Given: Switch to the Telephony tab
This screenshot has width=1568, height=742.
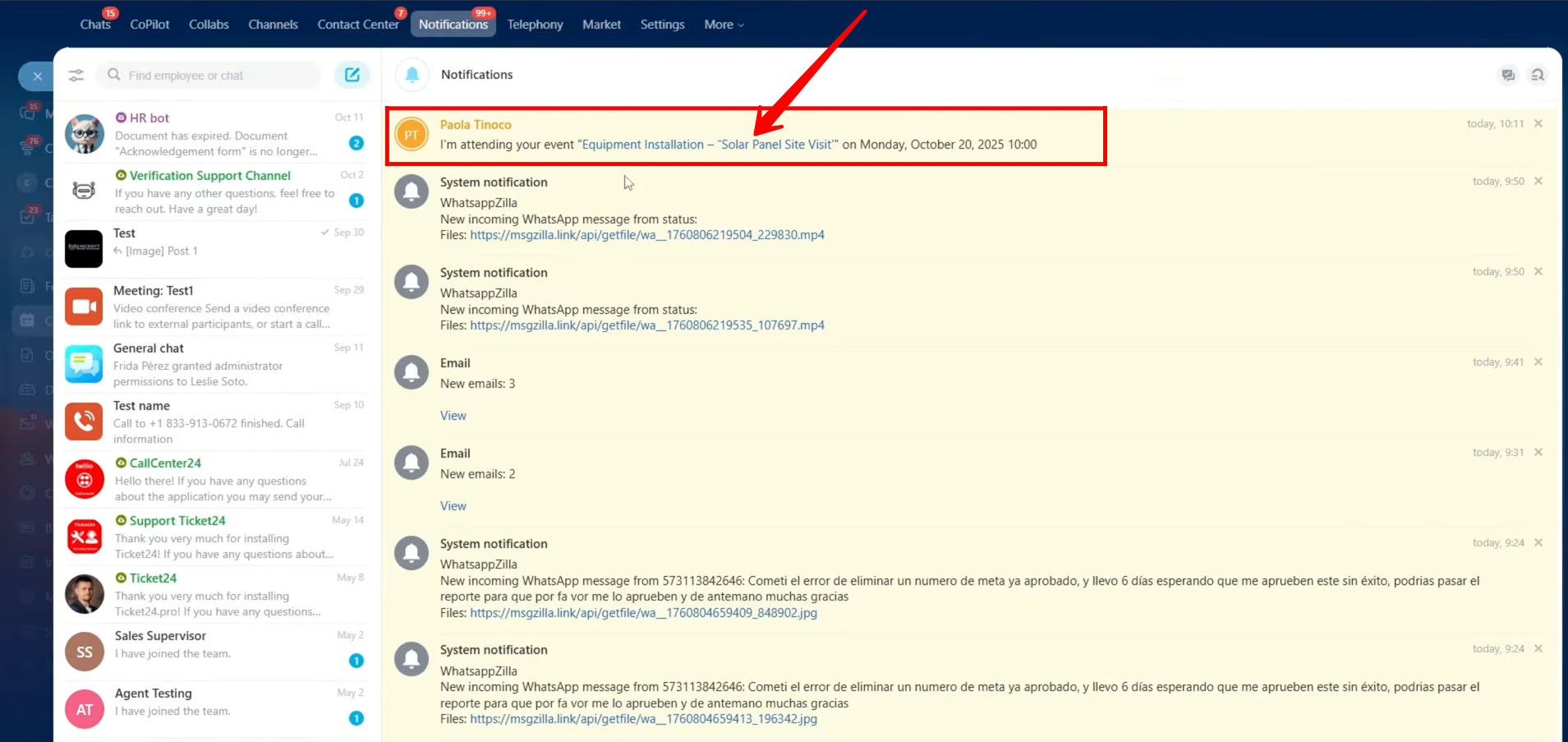Looking at the screenshot, I should pos(535,25).
